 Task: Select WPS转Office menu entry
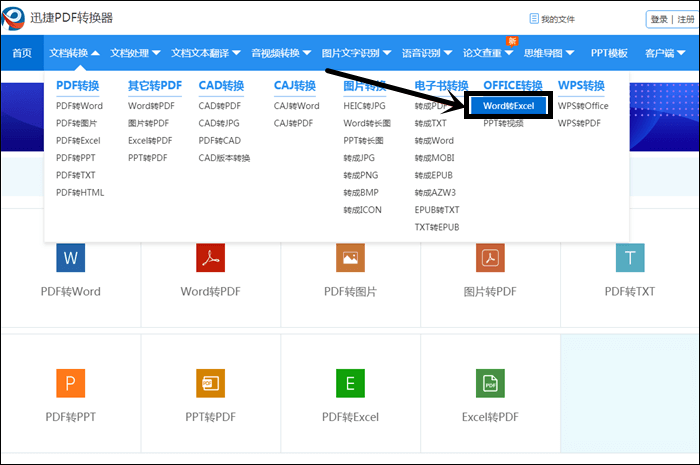pos(583,106)
